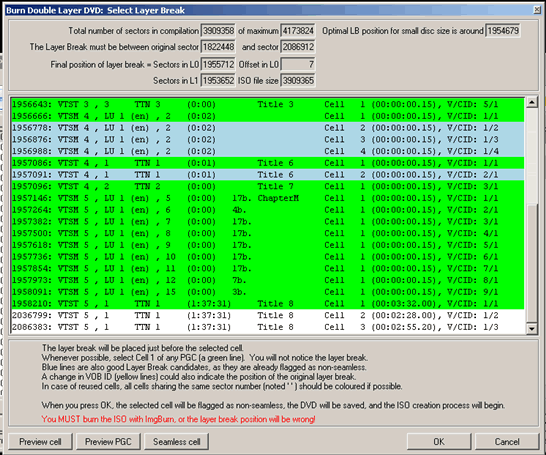546x455 pixels.
Task: Click the upper sector limit field 2086912
Action: click(298, 47)
